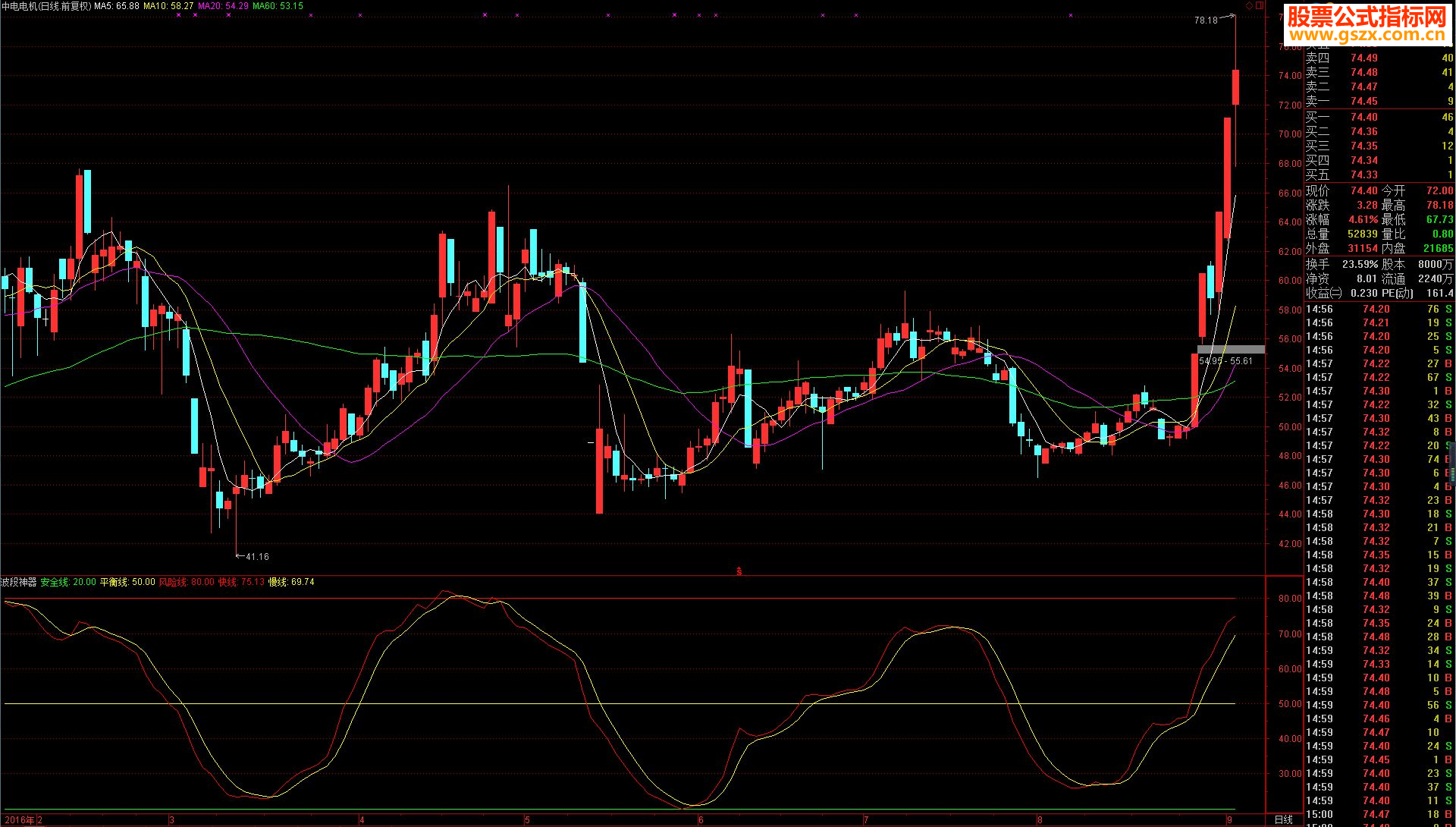Click the 30.00 indicator axis label
The width and height of the screenshot is (1456, 827).
point(1290,773)
